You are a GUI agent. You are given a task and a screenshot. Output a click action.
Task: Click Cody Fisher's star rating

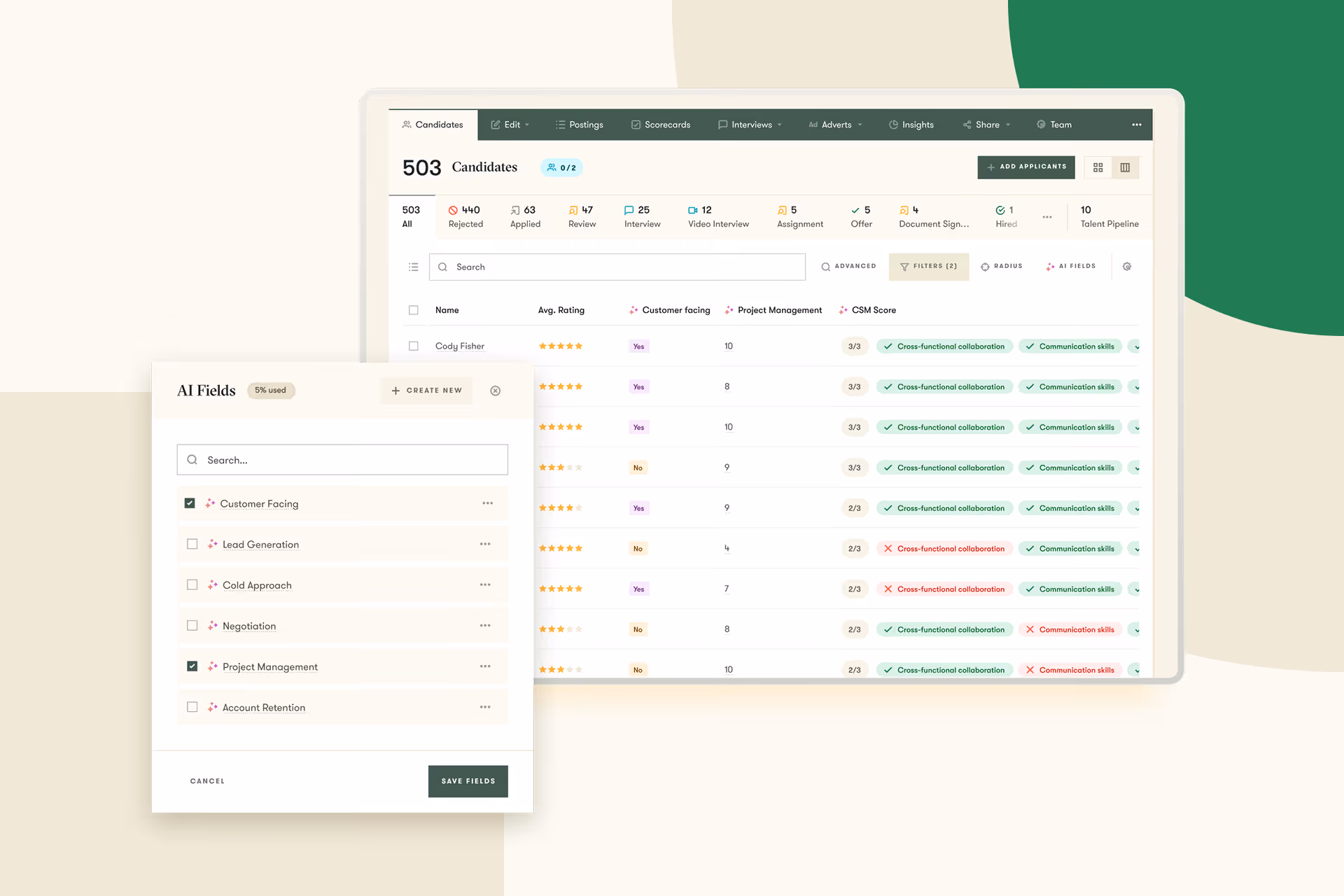(560, 346)
